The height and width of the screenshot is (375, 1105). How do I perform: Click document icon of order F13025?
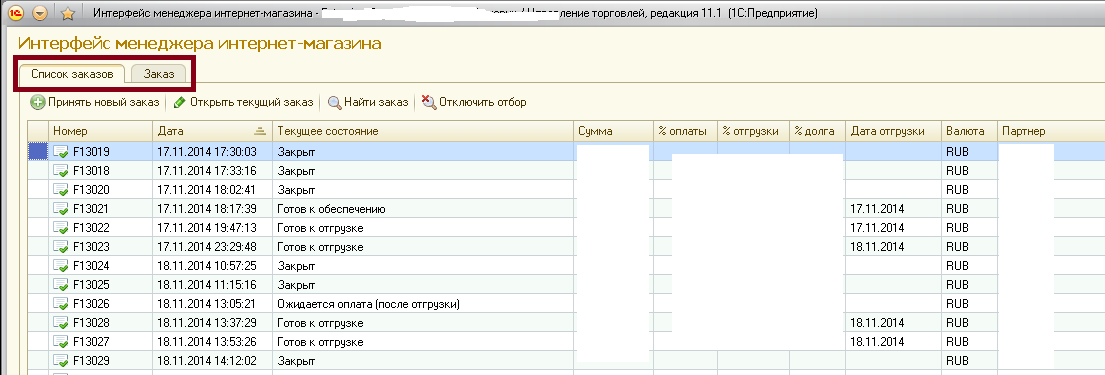point(61,285)
